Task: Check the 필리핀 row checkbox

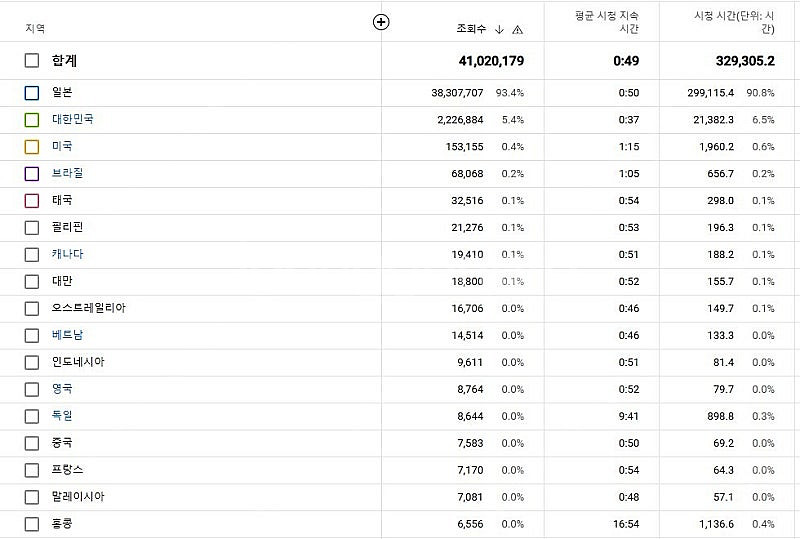Action: (x=32, y=228)
